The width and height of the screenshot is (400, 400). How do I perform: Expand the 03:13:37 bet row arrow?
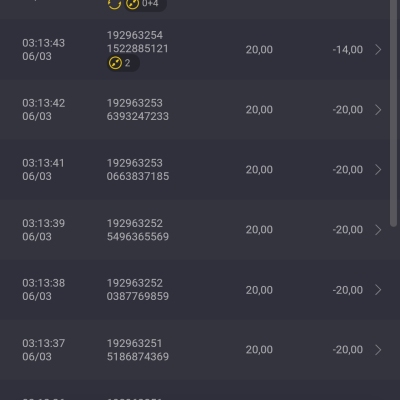[378, 350]
